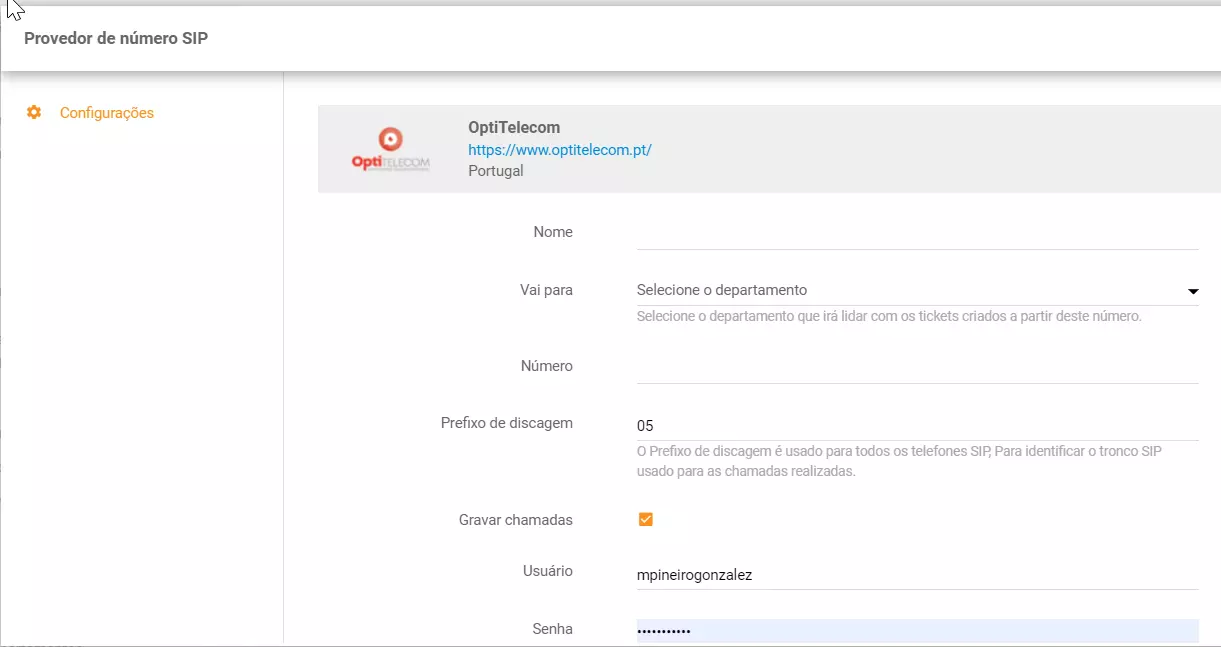Click the OptiTelecom logo image
Screen dimensions: 1221x647
click(389, 147)
